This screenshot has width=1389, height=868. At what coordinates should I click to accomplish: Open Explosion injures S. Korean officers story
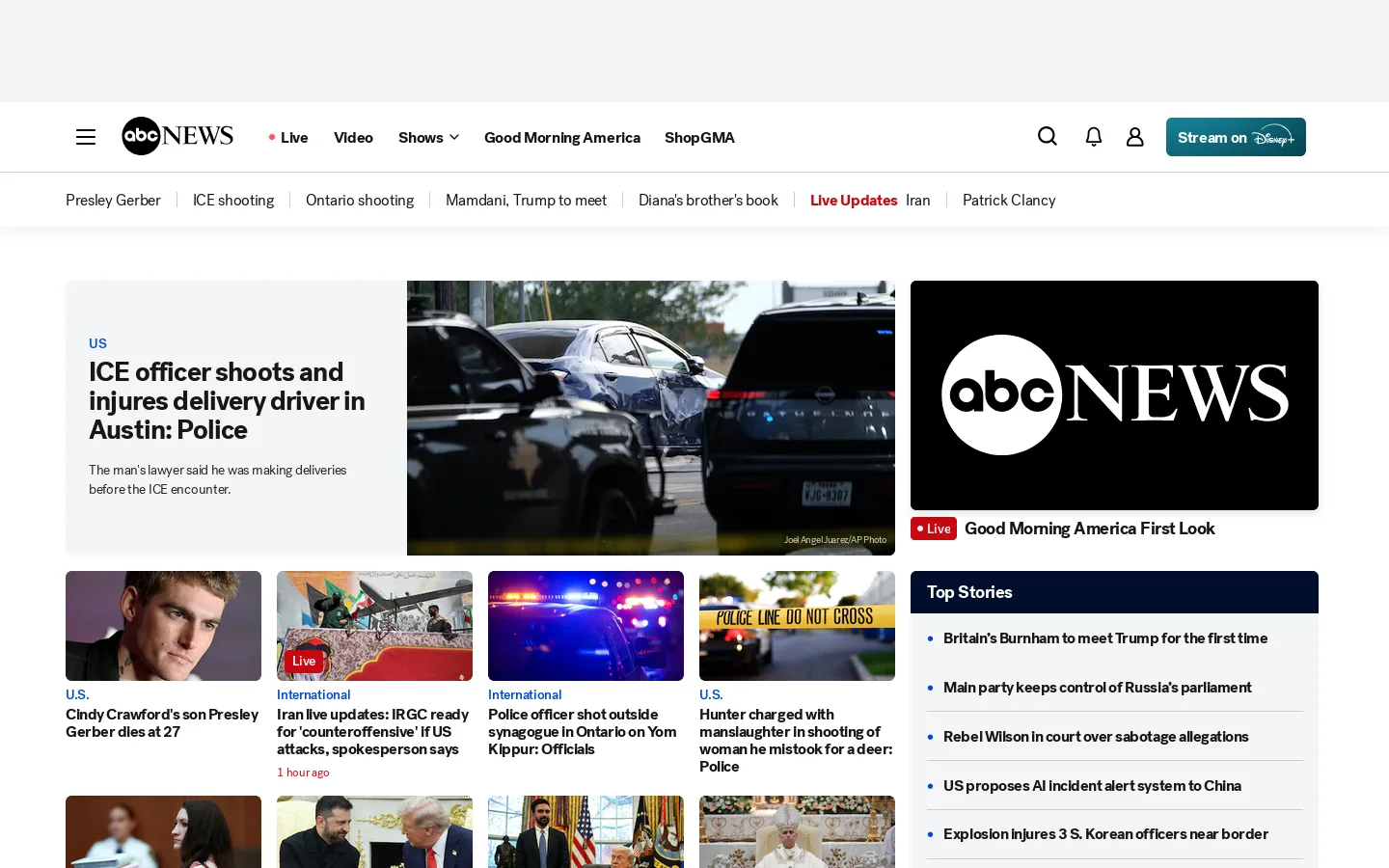[x=1105, y=834]
